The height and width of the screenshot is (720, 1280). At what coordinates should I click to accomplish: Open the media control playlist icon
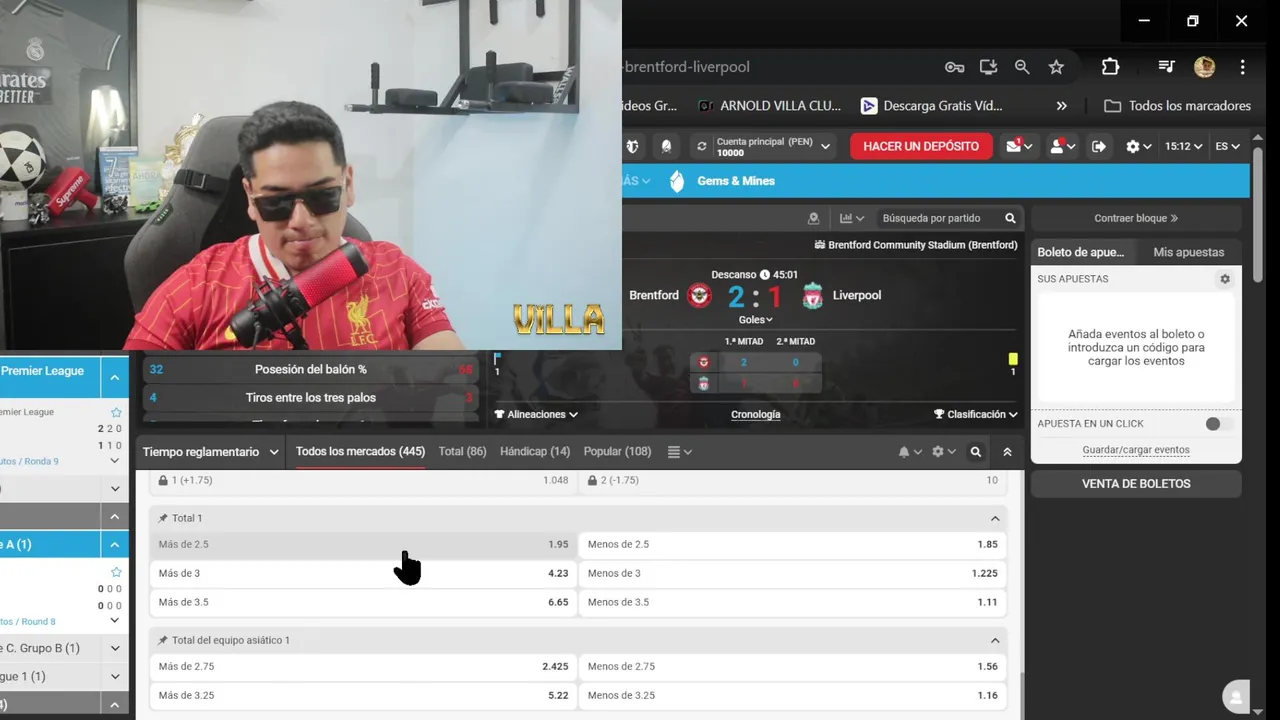(x=1166, y=67)
